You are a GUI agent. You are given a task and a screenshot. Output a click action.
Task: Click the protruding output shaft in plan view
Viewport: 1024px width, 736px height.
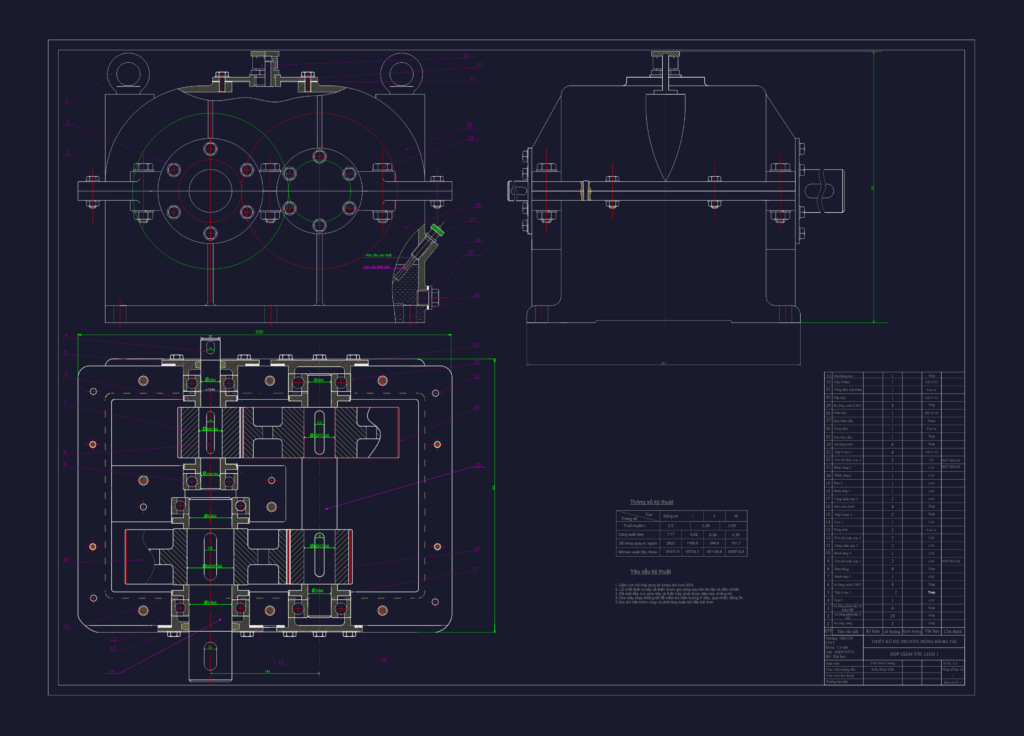(210, 656)
